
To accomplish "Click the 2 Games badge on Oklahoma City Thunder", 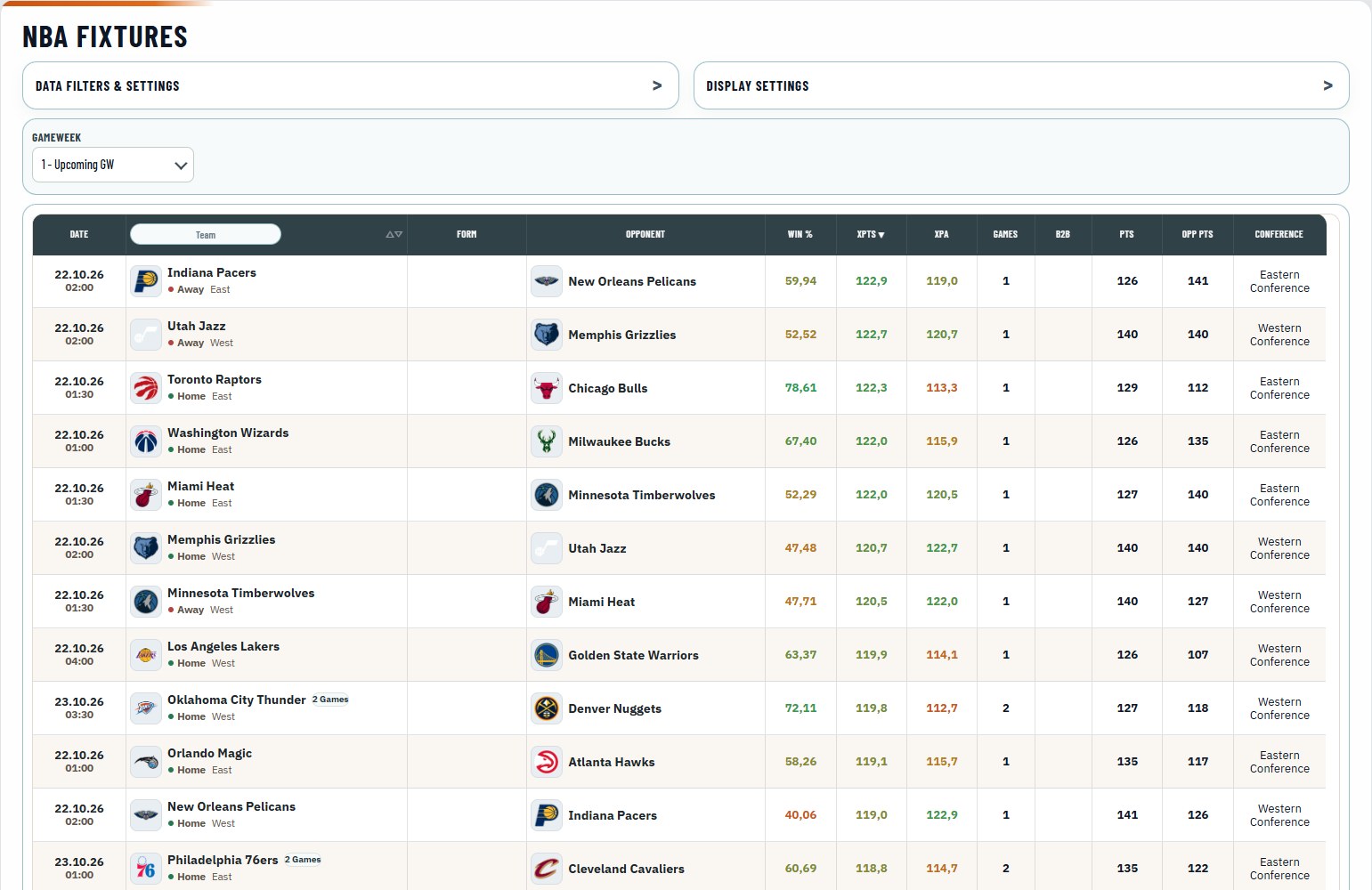I will (330, 700).
